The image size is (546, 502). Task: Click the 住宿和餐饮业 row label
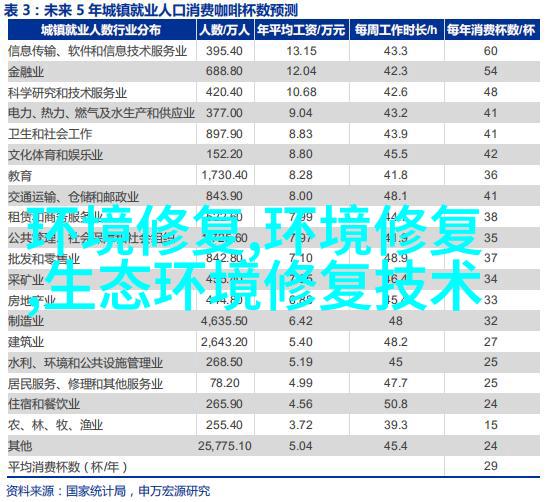pyautogui.click(x=44, y=404)
